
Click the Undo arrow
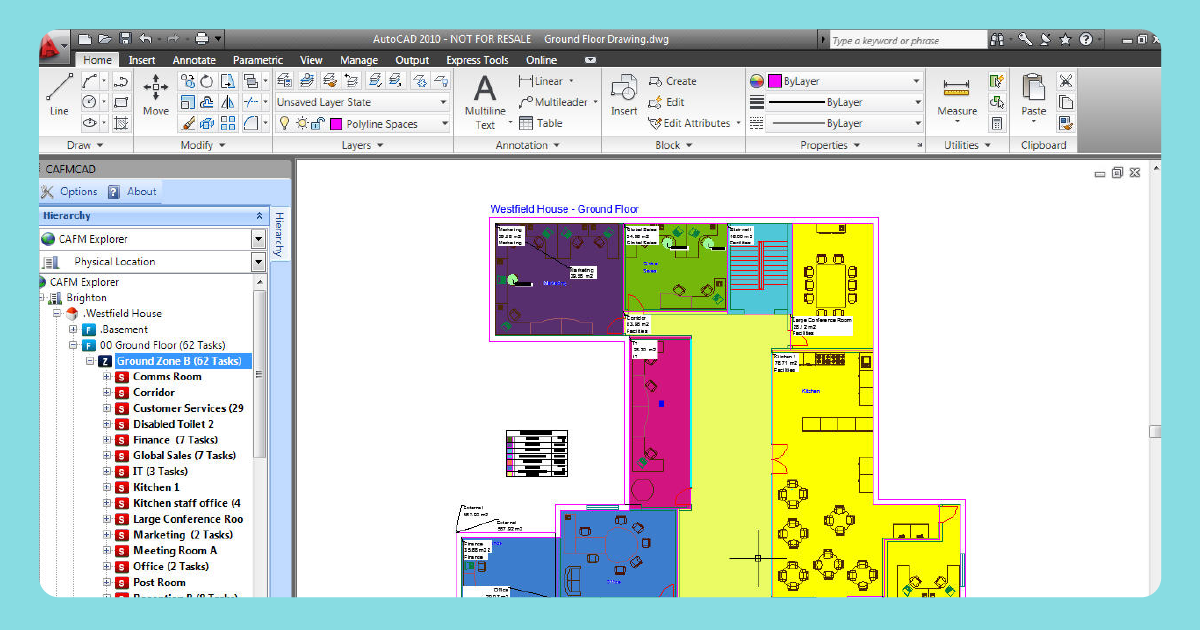[146, 39]
